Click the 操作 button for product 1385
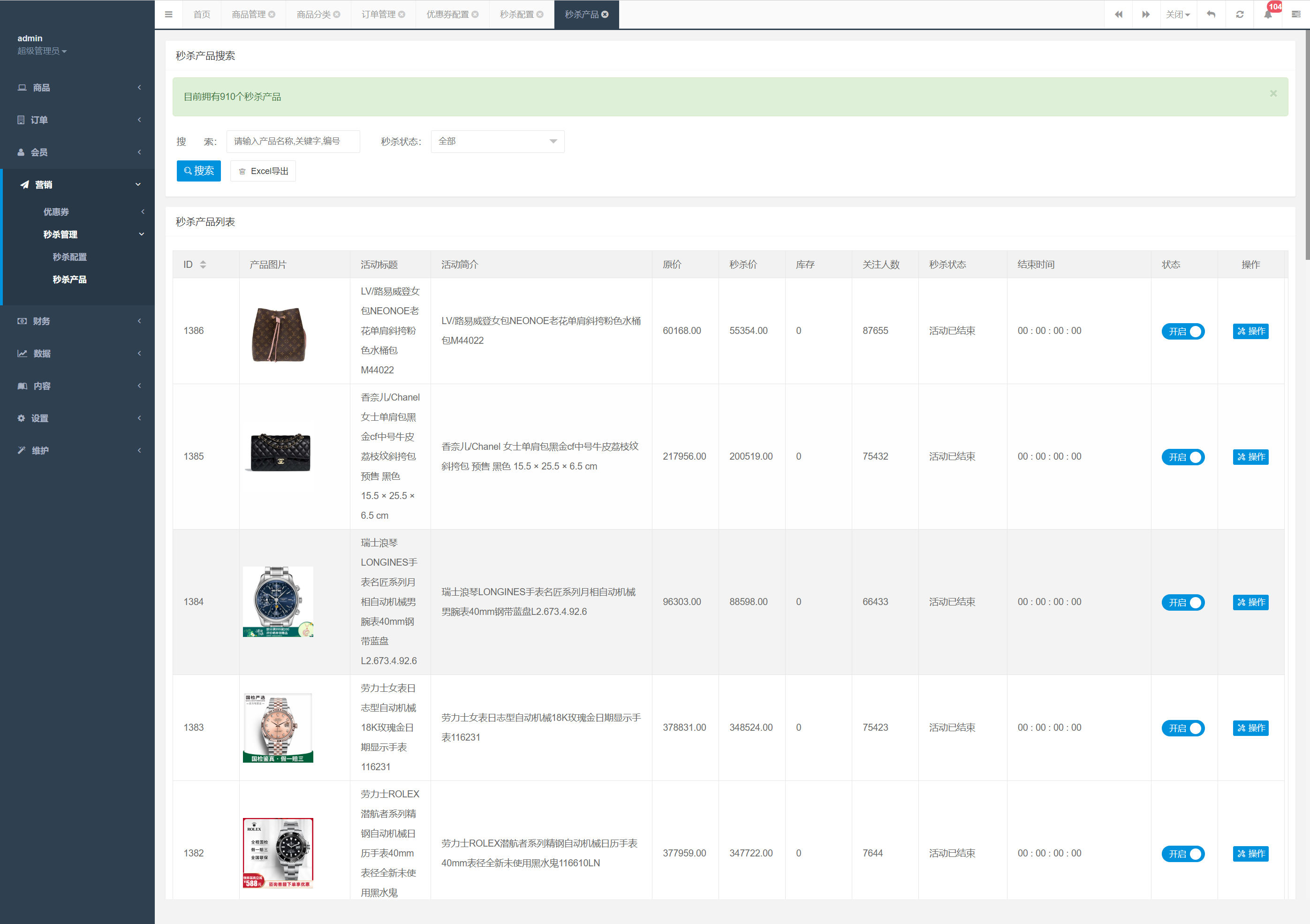 1250,456
